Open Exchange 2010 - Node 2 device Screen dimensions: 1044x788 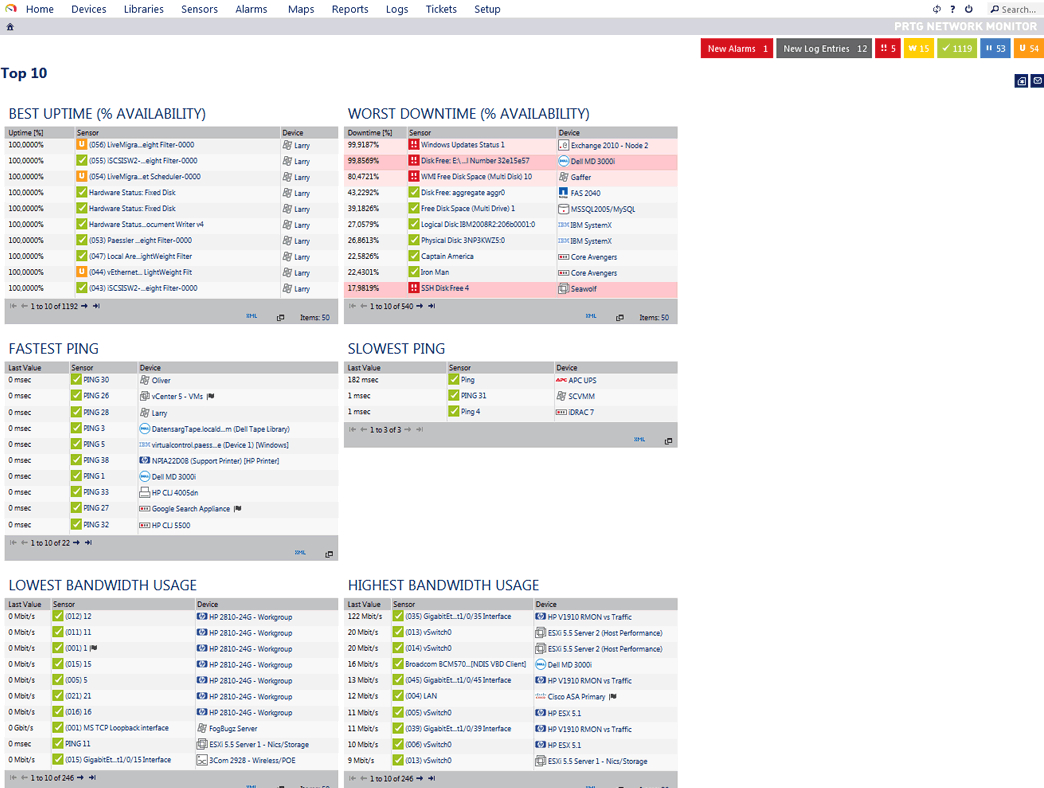coord(609,145)
